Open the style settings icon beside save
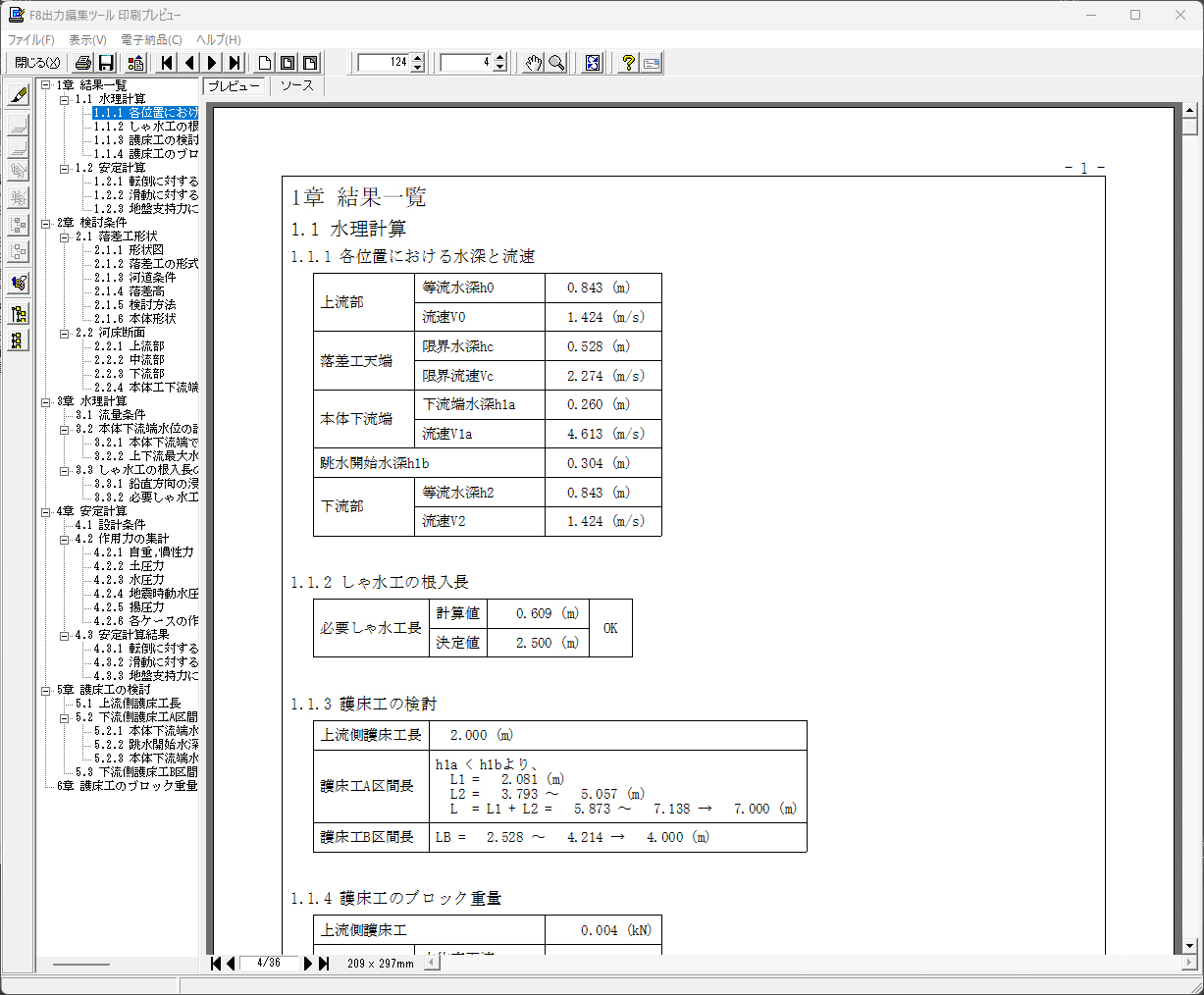Viewport: 1204px width, 995px height. (136, 63)
